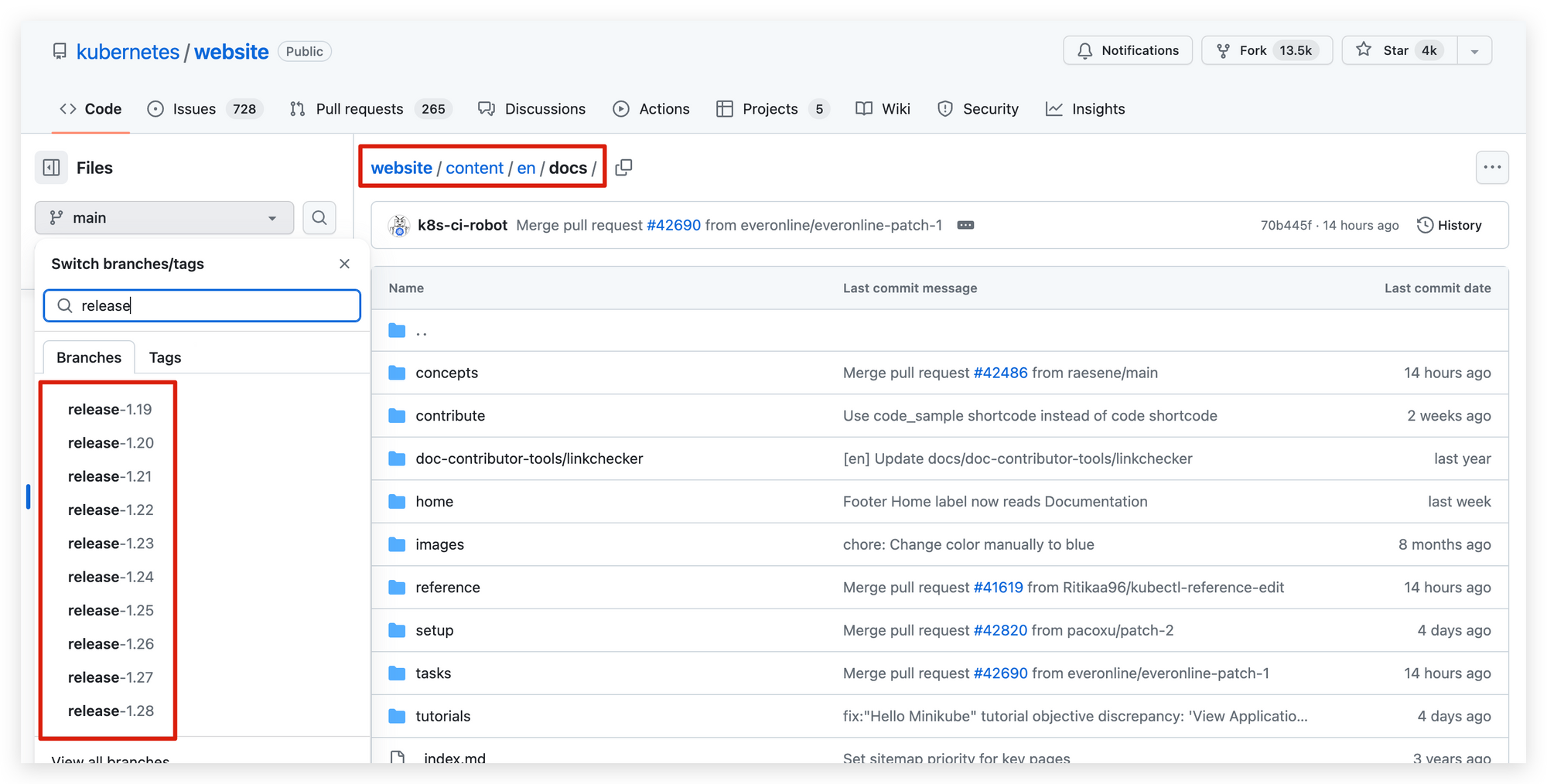Open the tasks folder
The height and width of the screenshot is (784, 1547).
433,673
